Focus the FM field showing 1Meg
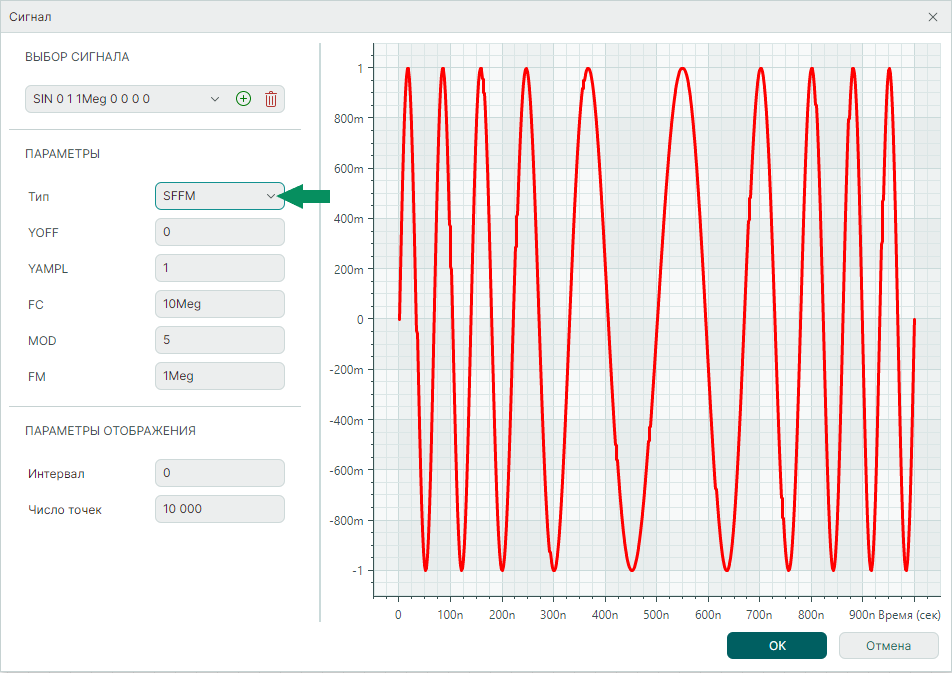The width and height of the screenshot is (952, 673). pos(220,376)
